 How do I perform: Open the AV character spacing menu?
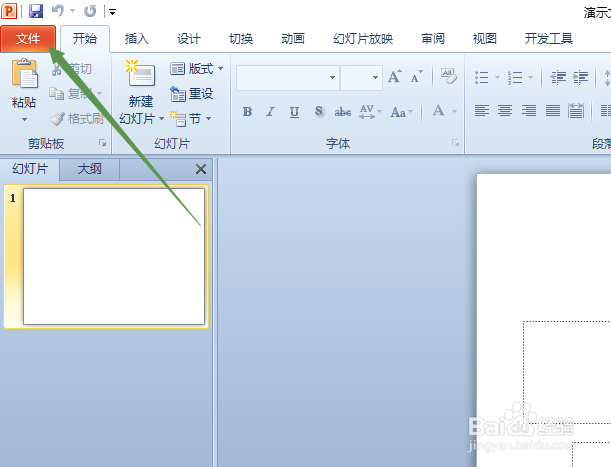click(x=370, y=112)
